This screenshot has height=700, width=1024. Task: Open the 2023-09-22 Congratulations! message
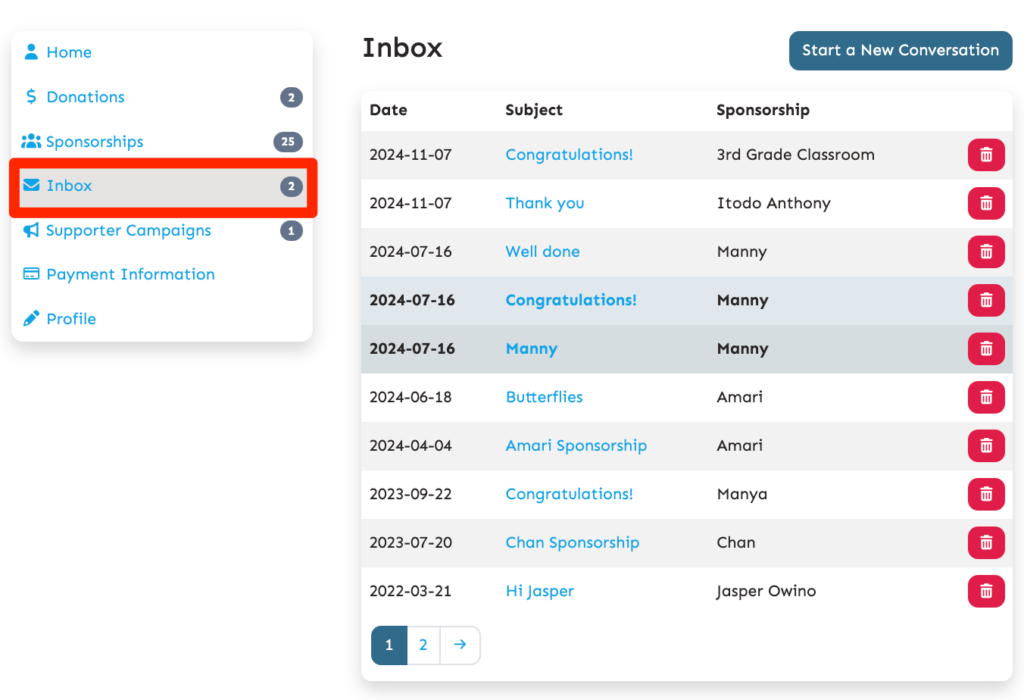click(569, 494)
